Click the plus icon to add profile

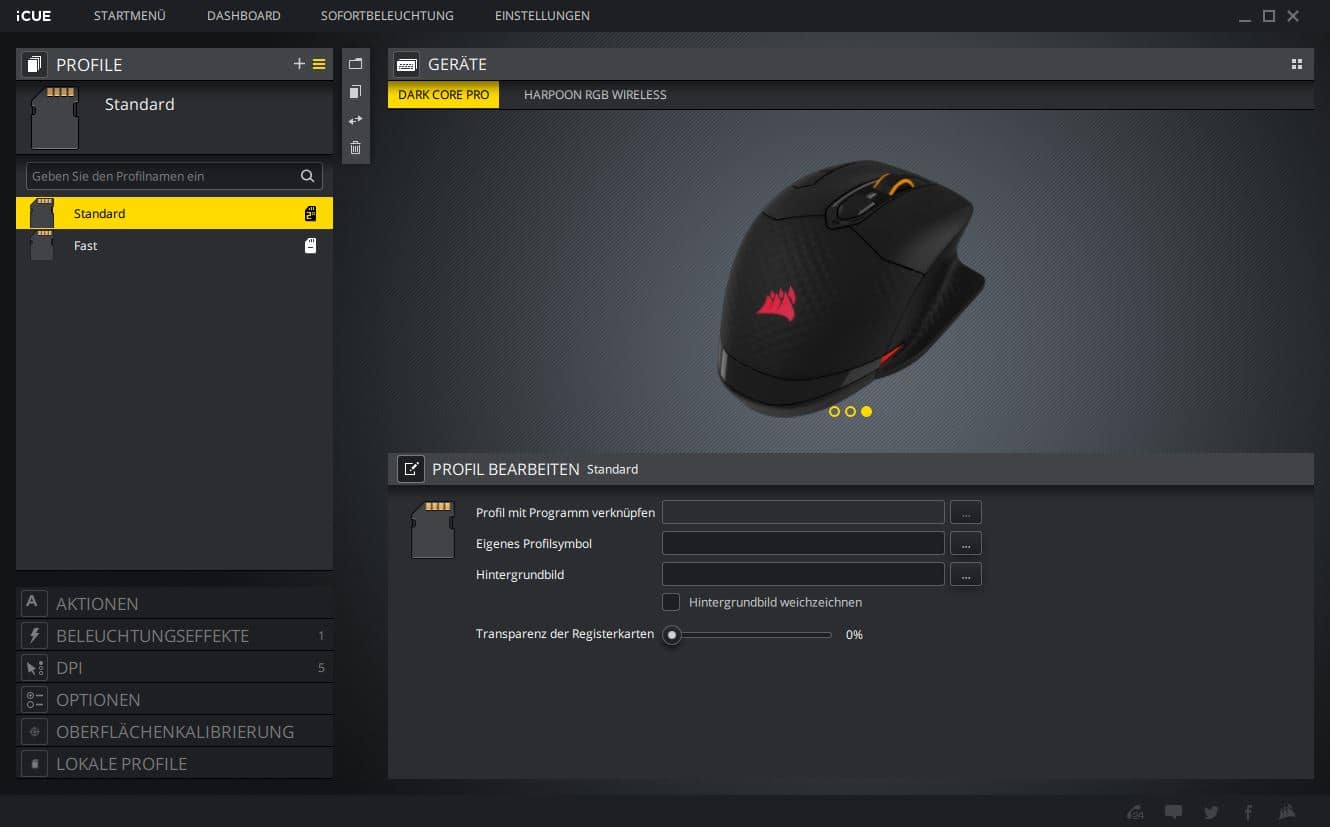[298, 64]
